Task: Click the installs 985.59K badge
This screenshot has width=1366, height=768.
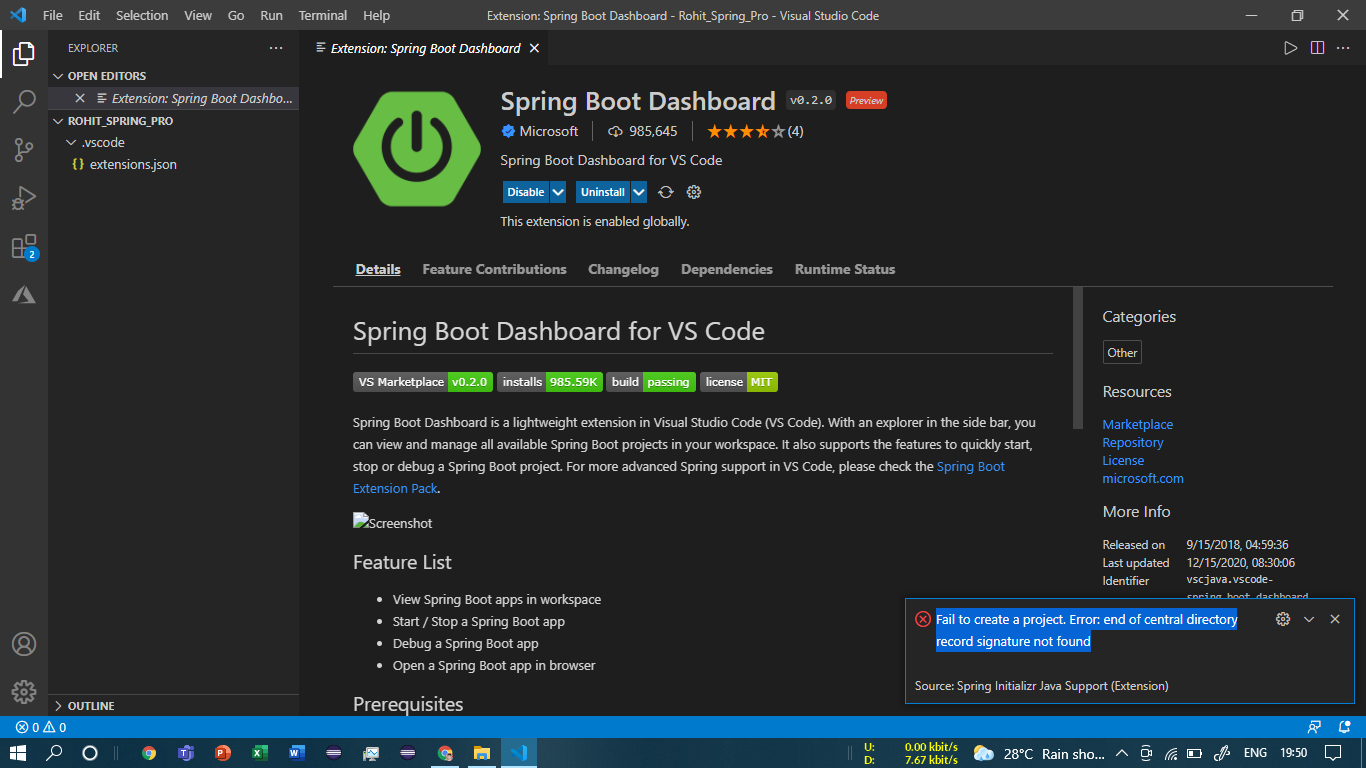Action: click(550, 382)
